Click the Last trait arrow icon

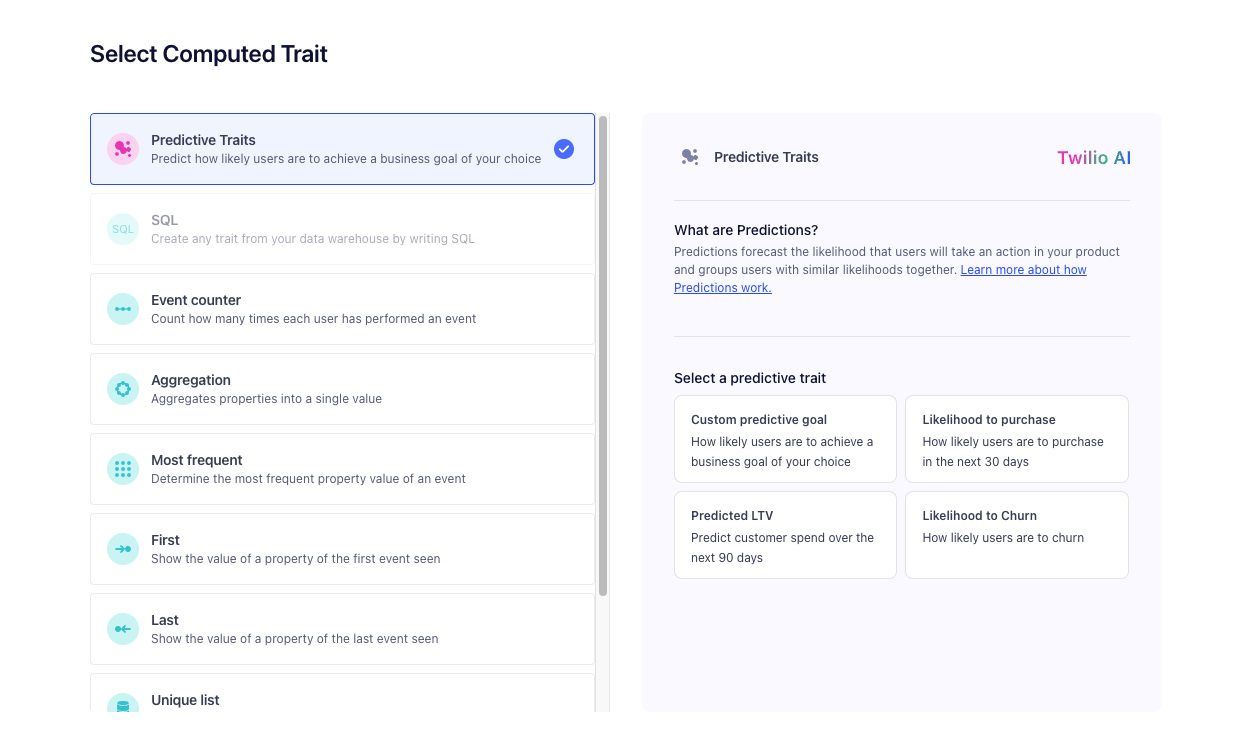122,628
